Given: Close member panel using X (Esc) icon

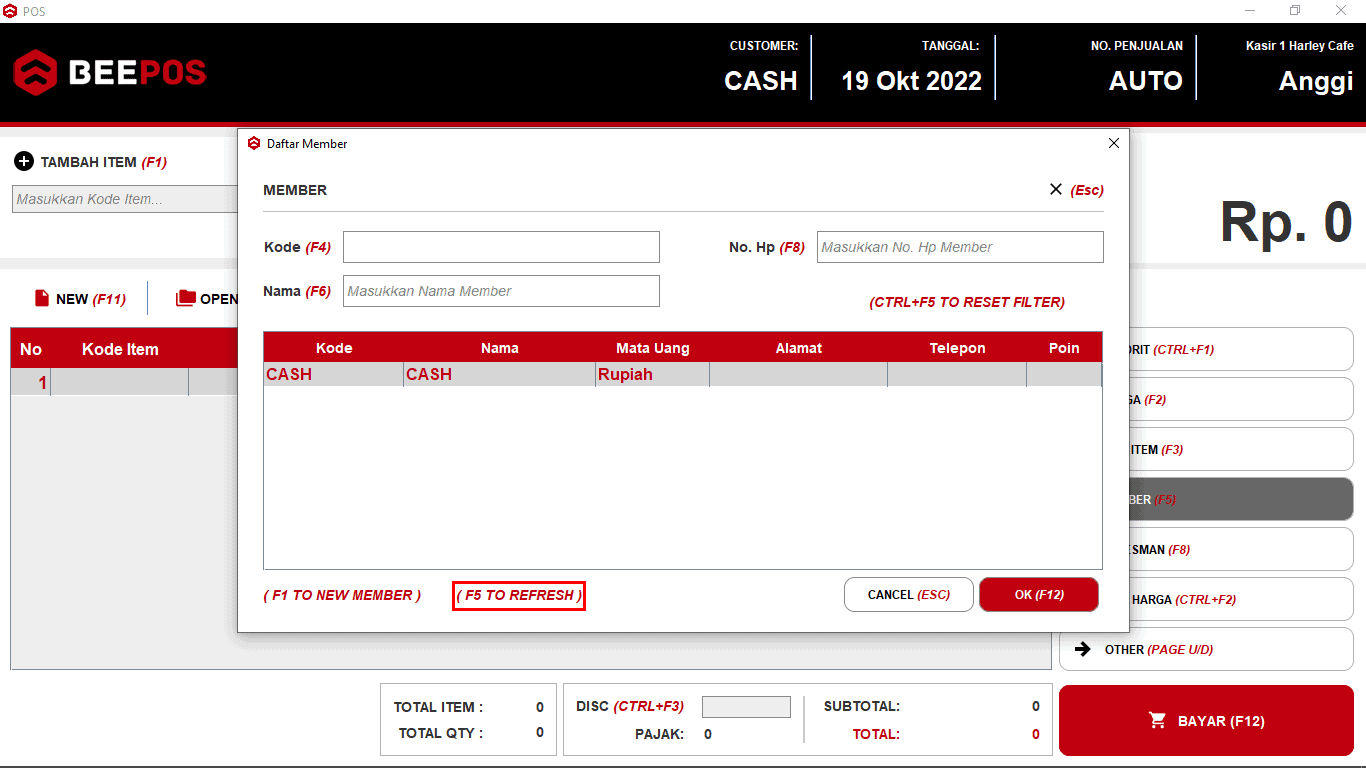Looking at the screenshot, I should pyautogui.click(x=1056, y=189).
